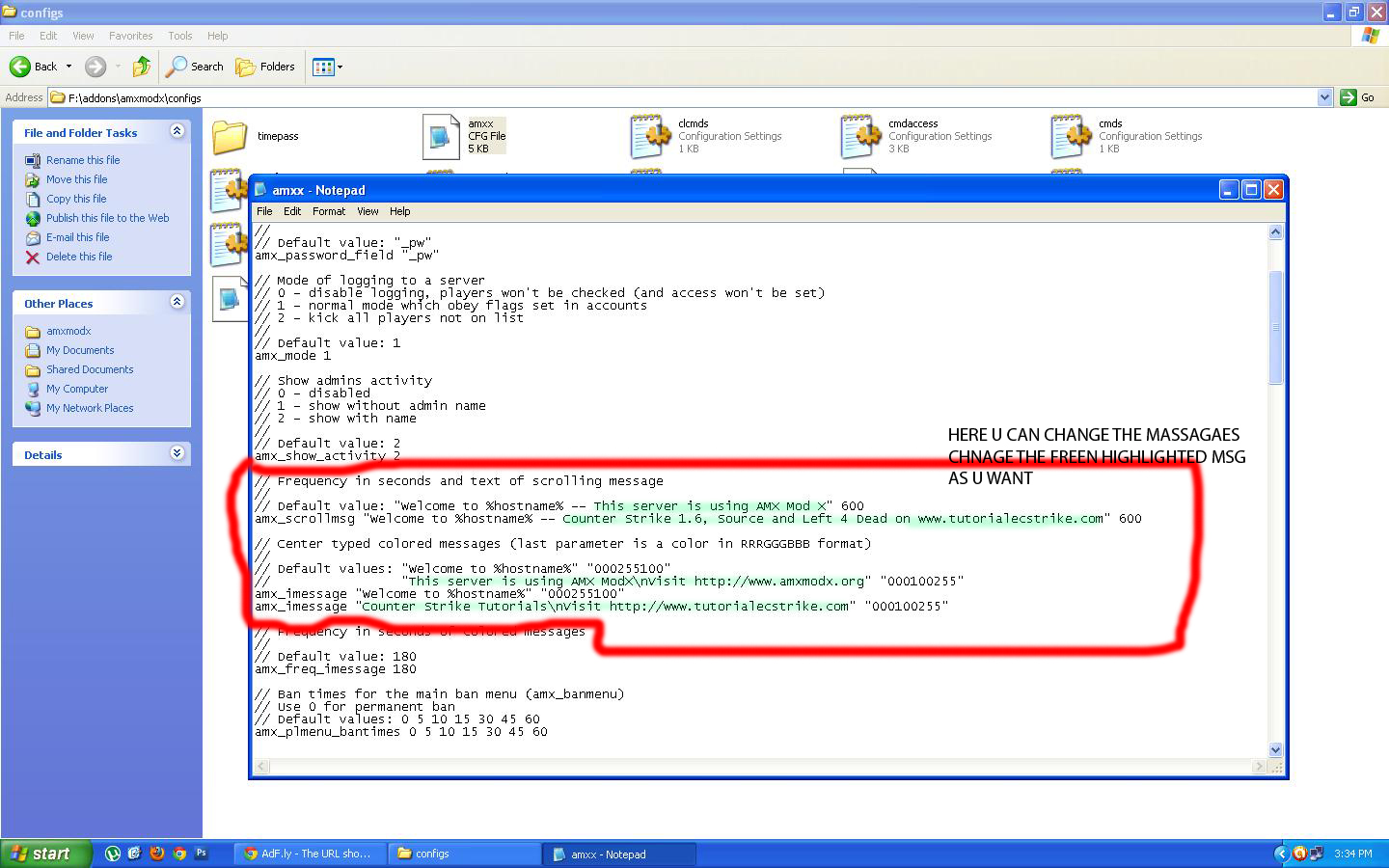Toggle the Folders pane
The width and height of the screenshot is (1389, 868).
point(265,67)
